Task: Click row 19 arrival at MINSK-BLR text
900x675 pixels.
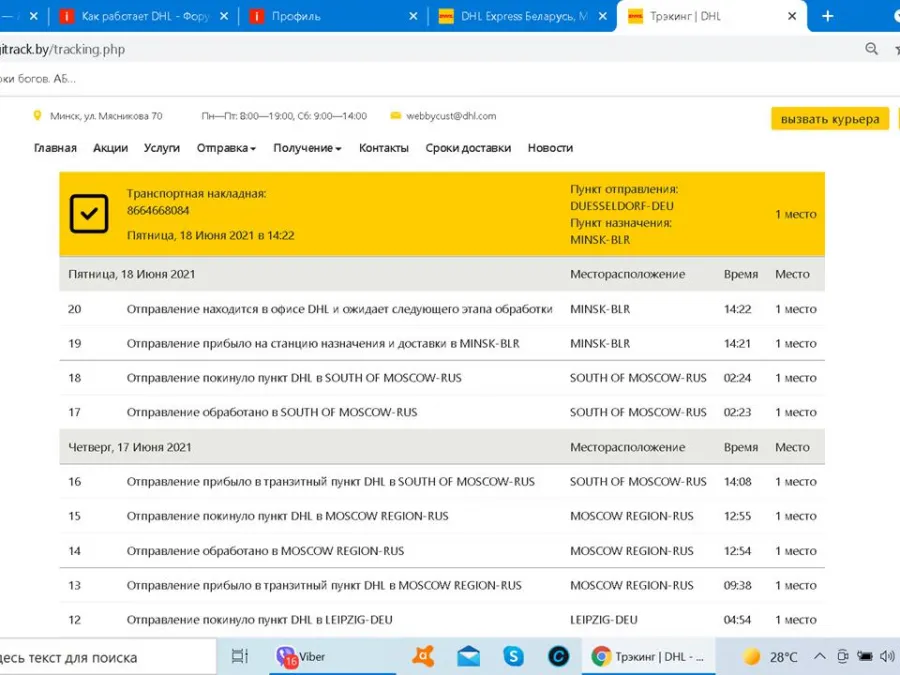Action: coord(323,343)
